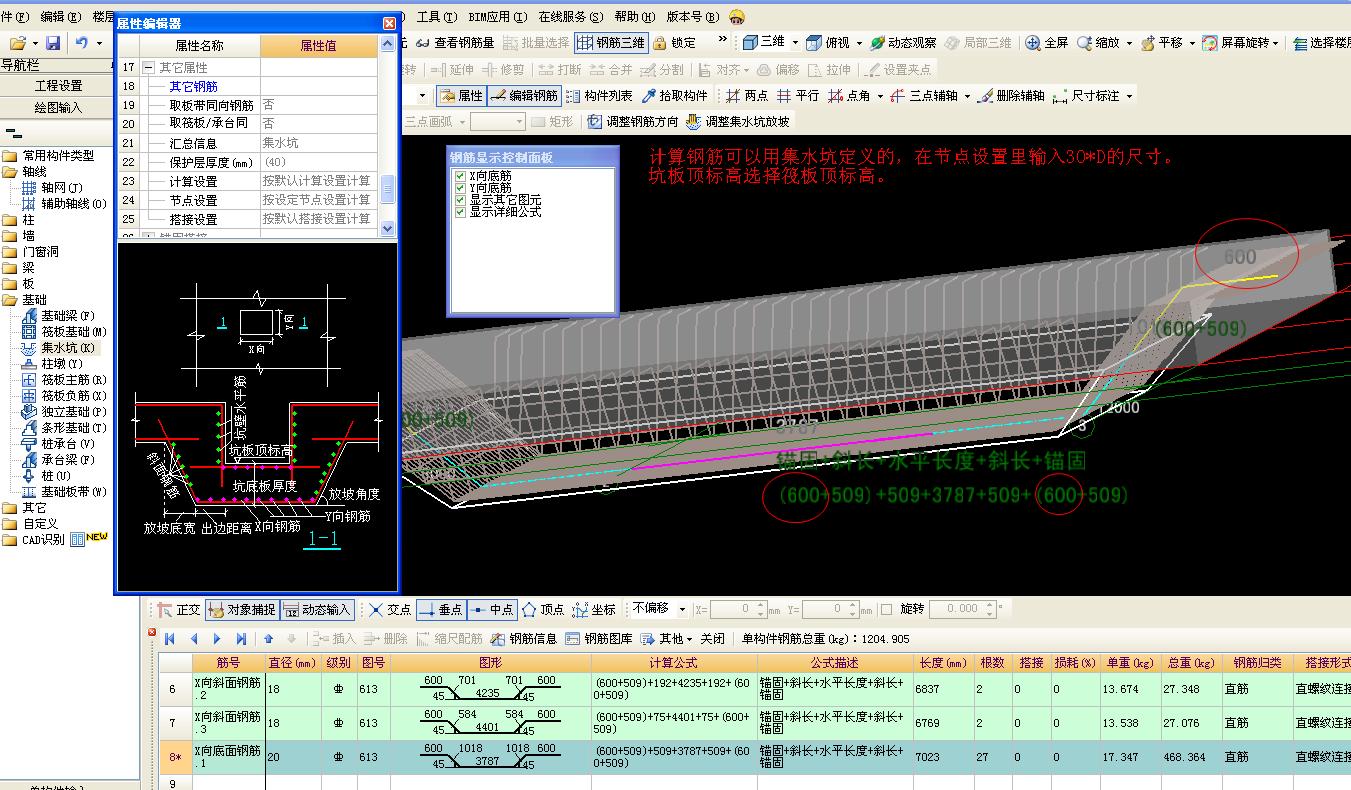Toggle 显示详细公式 checkbox
Screen dimensions: 1351x790
tap(460, 212)
